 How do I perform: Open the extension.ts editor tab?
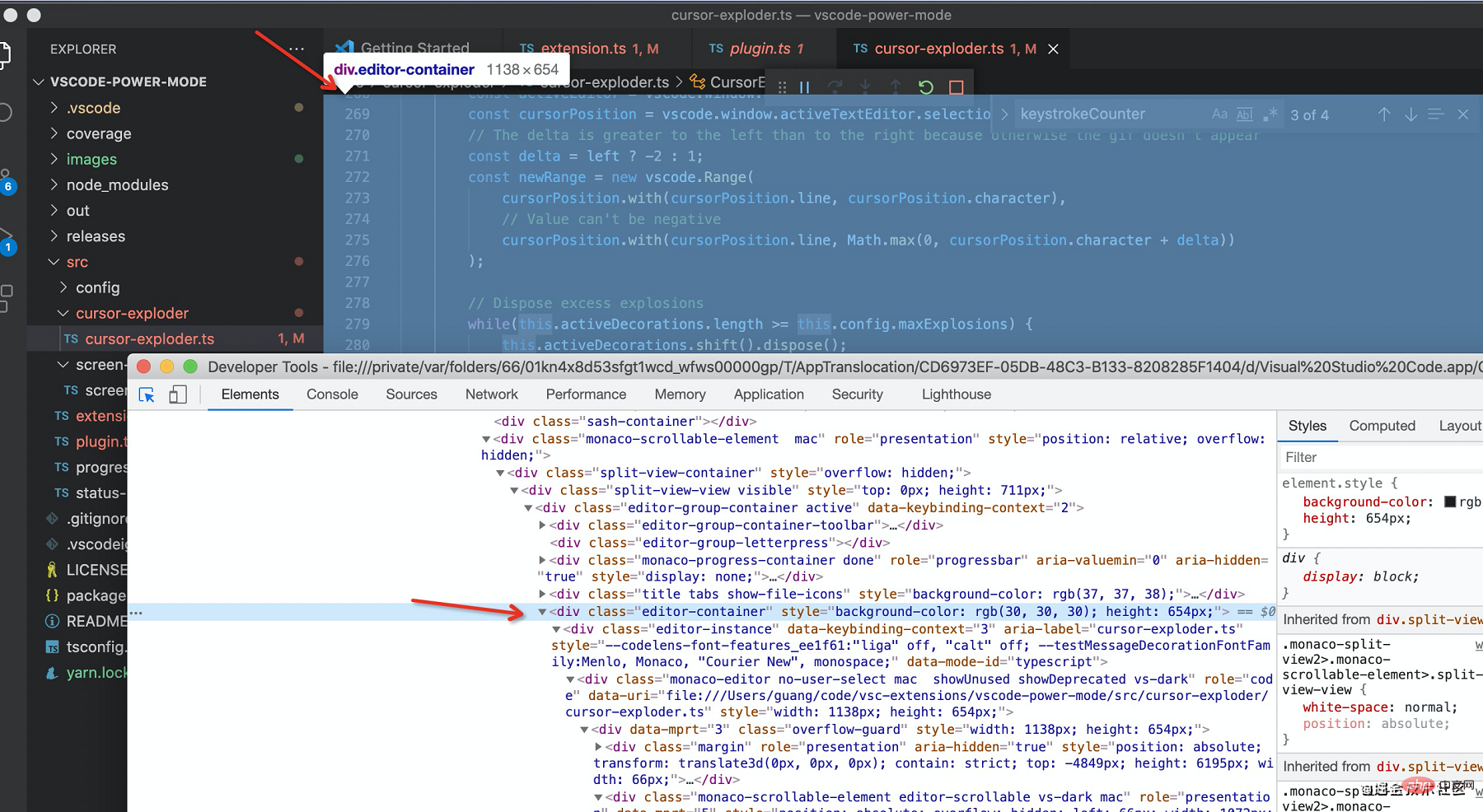(x=582, y=49)
